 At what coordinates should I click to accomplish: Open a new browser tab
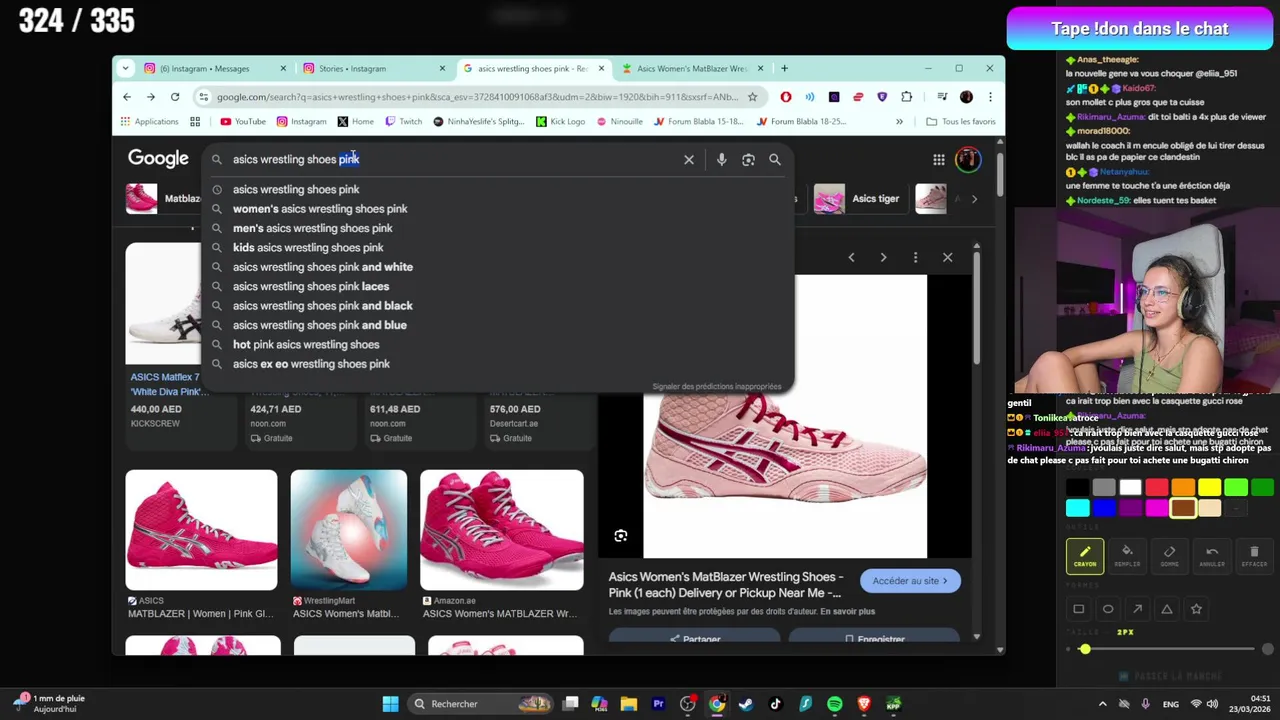(784, 69)
